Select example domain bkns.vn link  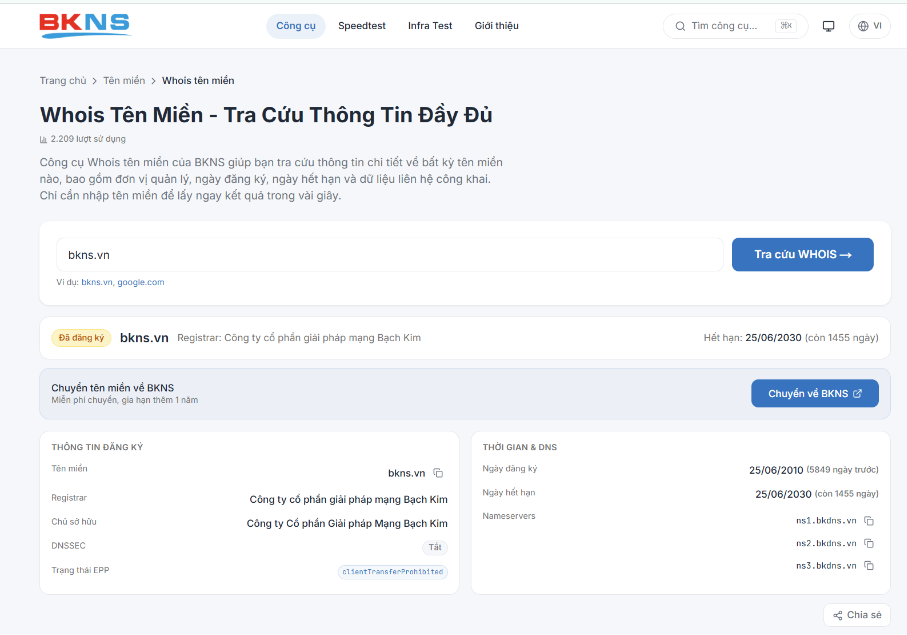click(x=97, y=282)
